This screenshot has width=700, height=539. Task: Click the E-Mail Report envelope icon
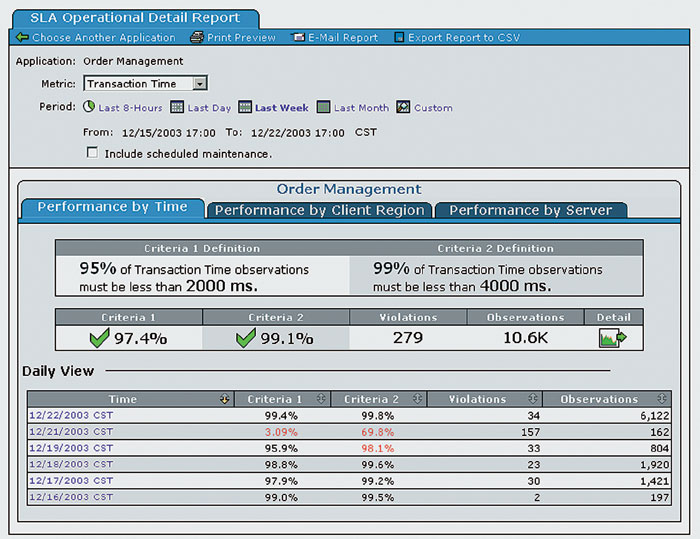point(298,38)
